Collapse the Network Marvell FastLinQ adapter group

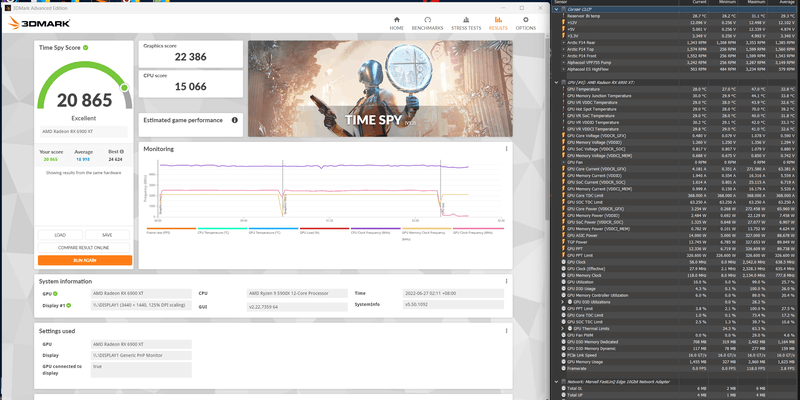click(556, 381)
